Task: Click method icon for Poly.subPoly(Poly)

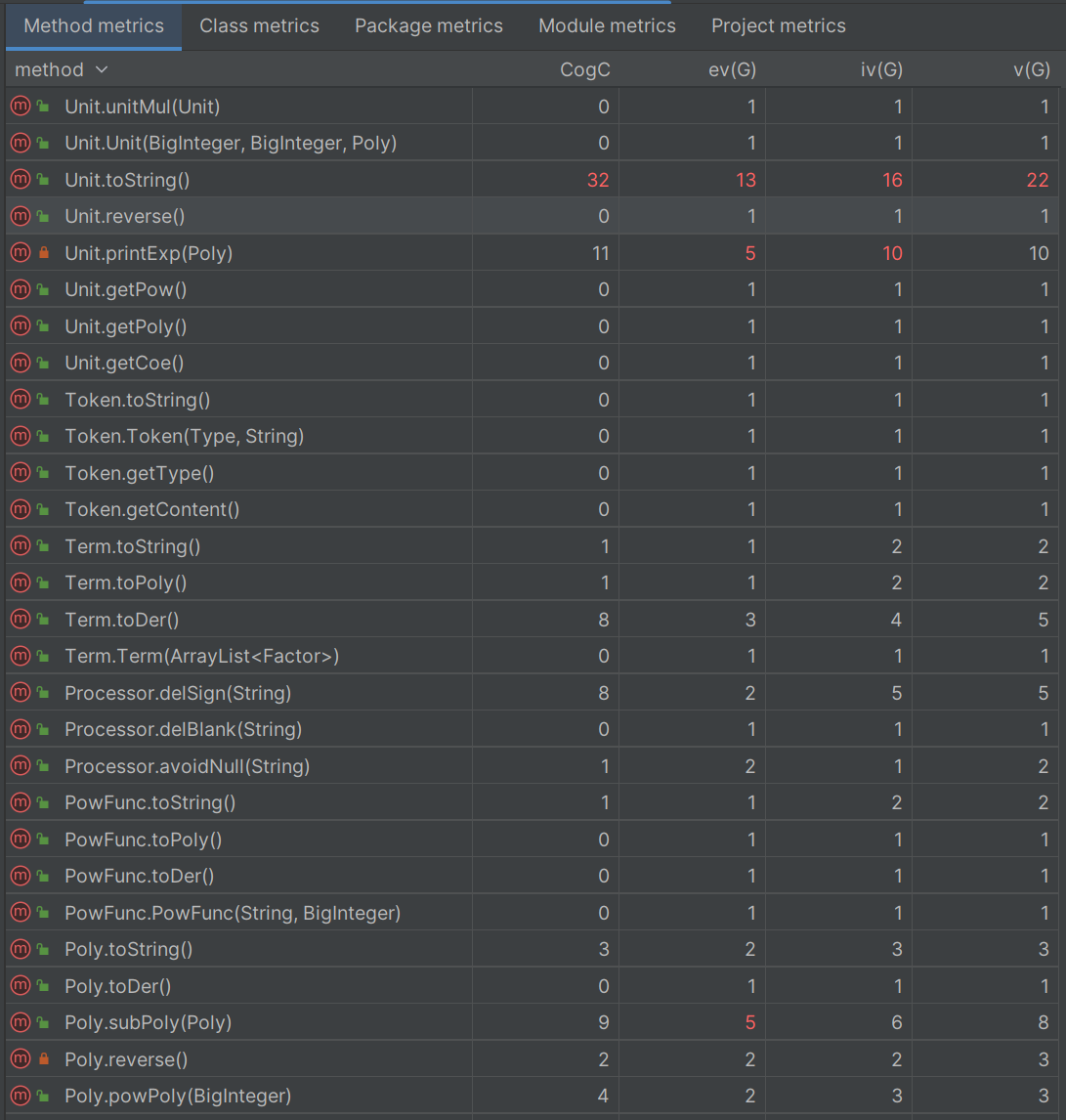Action: tap(21, 1022)
